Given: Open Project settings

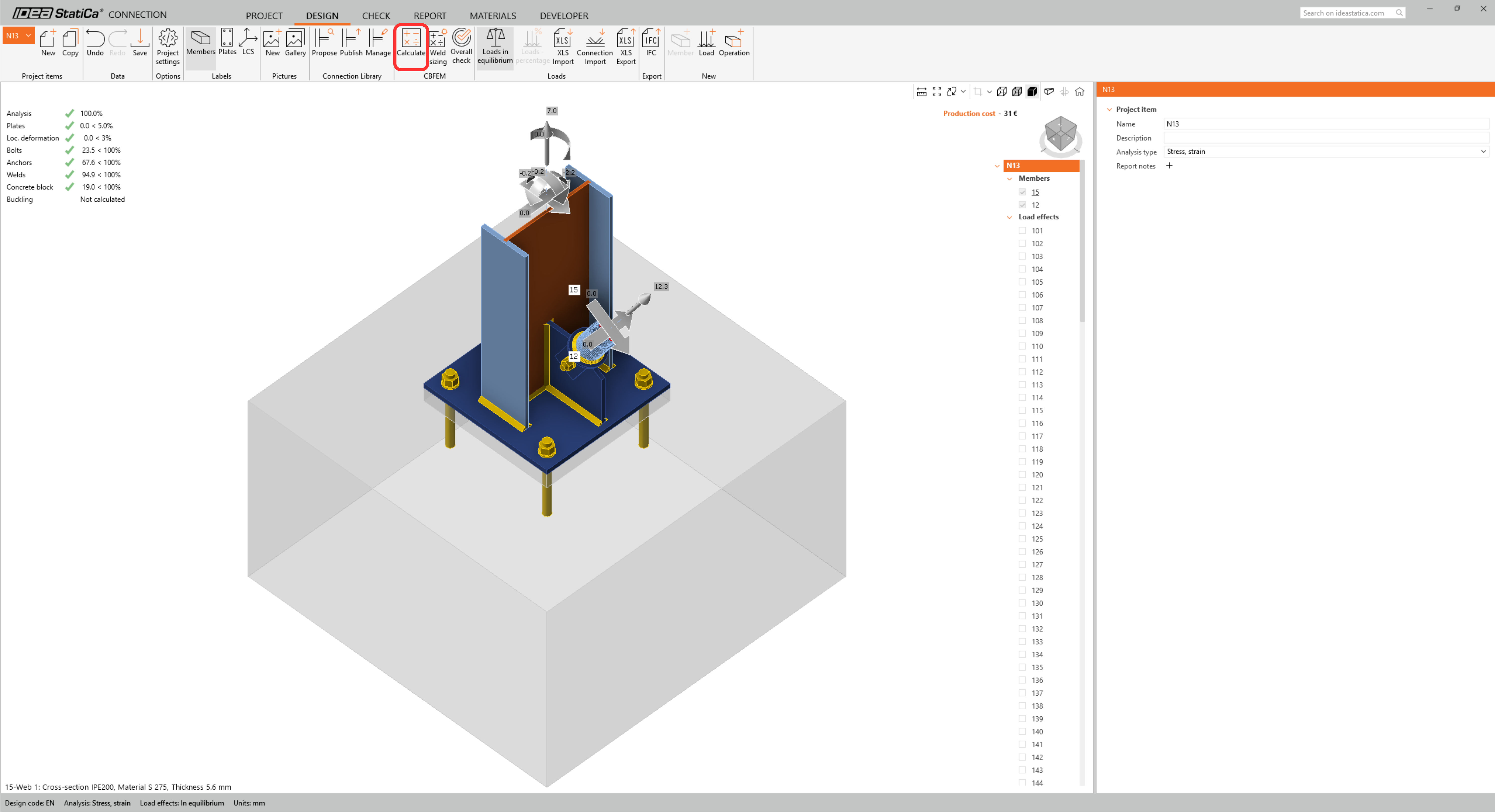Looking at the screenshot, I should tap(168, 46).
